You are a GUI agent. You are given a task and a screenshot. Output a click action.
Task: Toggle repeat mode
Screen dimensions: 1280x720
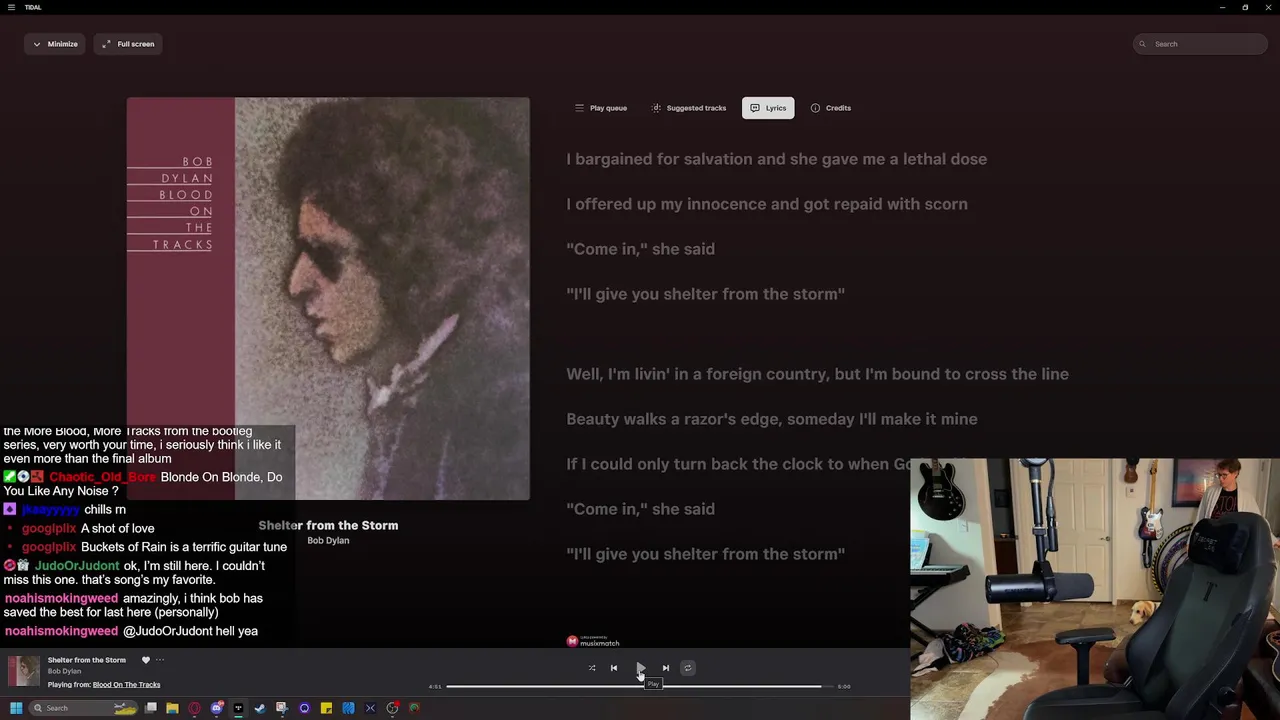click(x=687, y=668)
